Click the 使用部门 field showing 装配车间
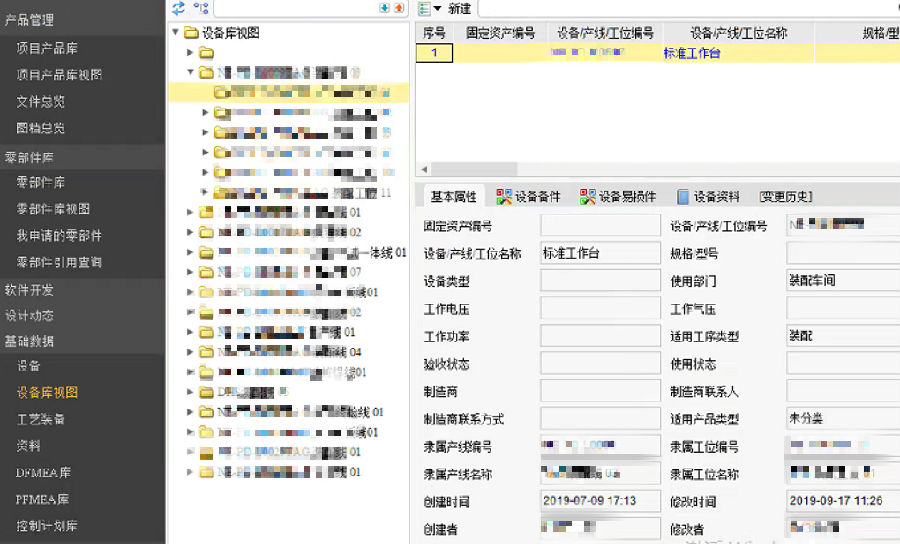This screenshot has width=900, height=544. (x=843, y=281)
